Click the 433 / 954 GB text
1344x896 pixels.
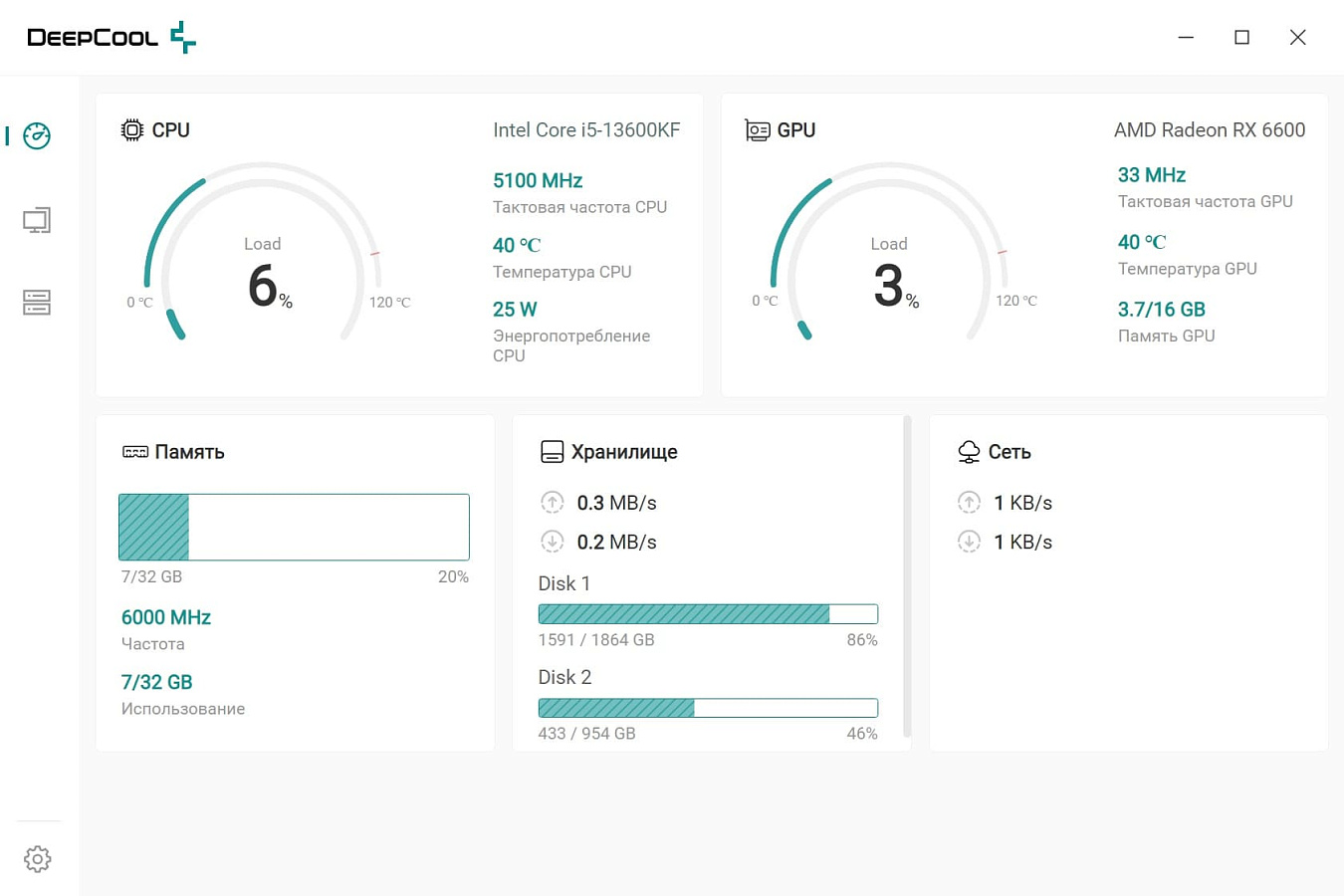tap(586, 734)
